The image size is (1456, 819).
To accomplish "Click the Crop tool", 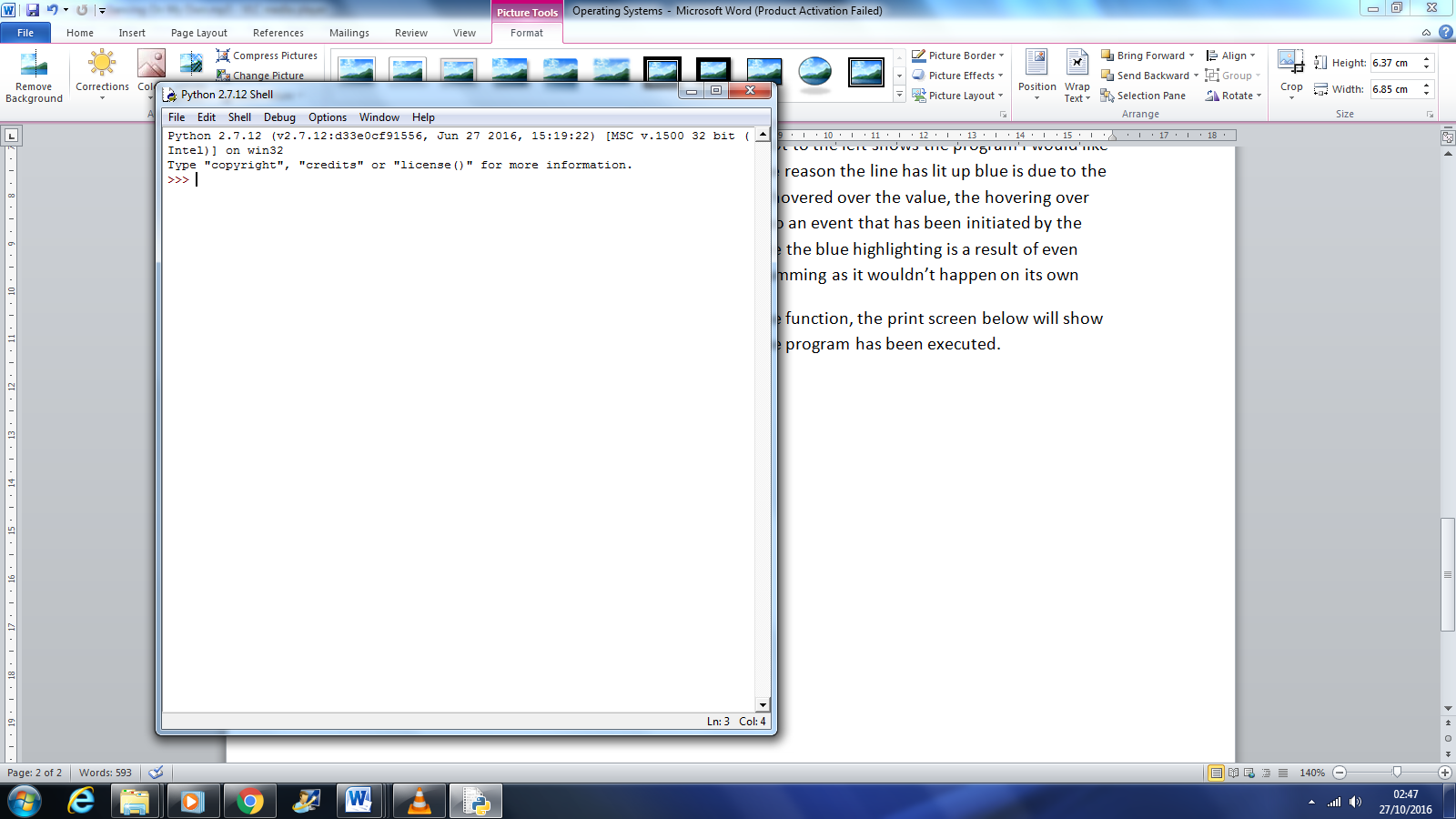I will tap(1290, 73).
